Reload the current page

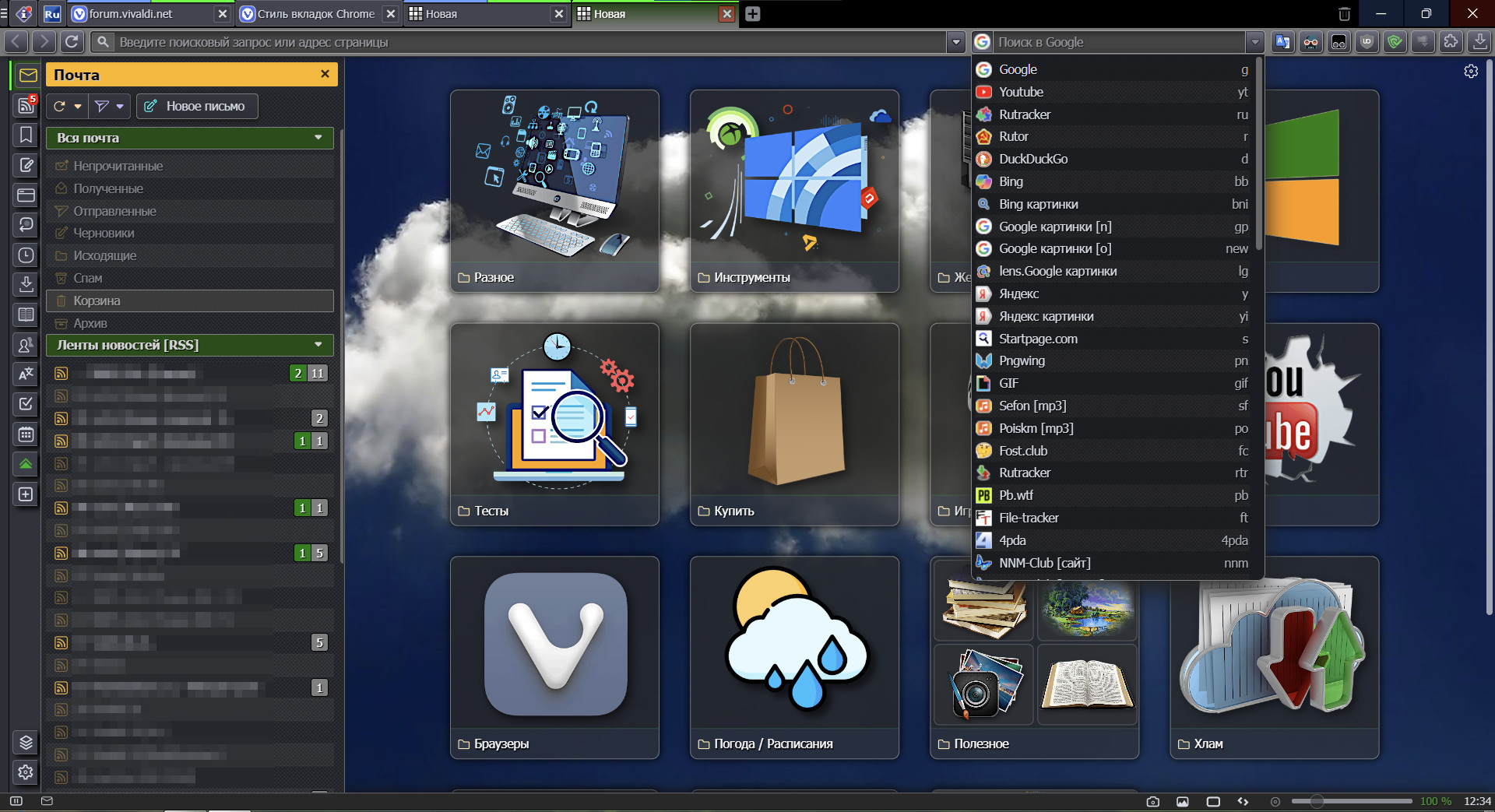coord(72,42)
